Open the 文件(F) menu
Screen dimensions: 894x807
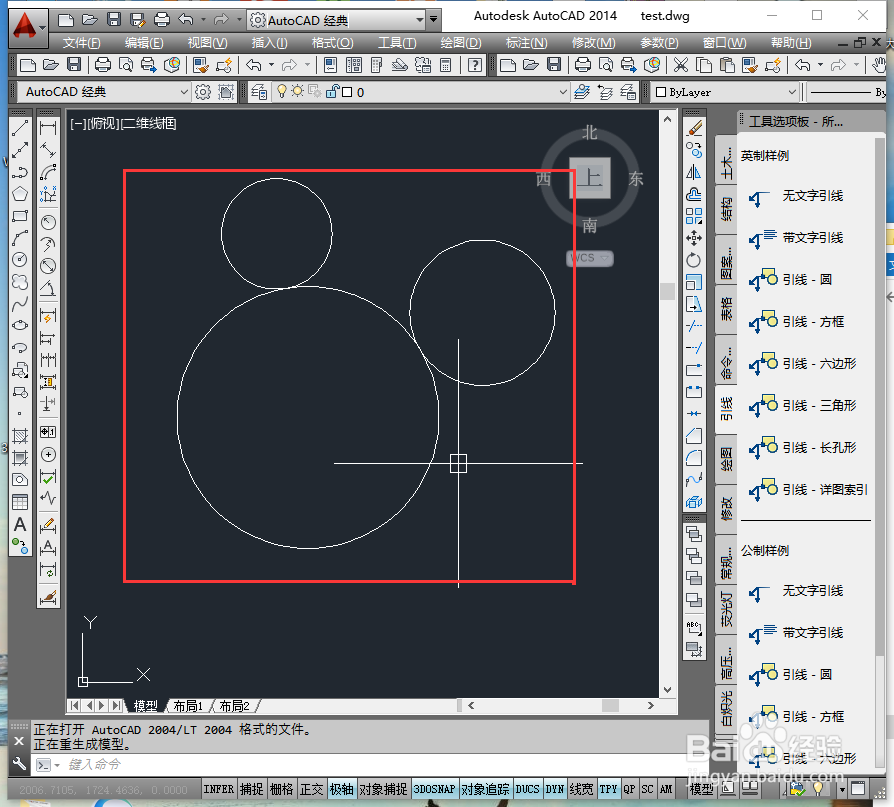(82, 43)
